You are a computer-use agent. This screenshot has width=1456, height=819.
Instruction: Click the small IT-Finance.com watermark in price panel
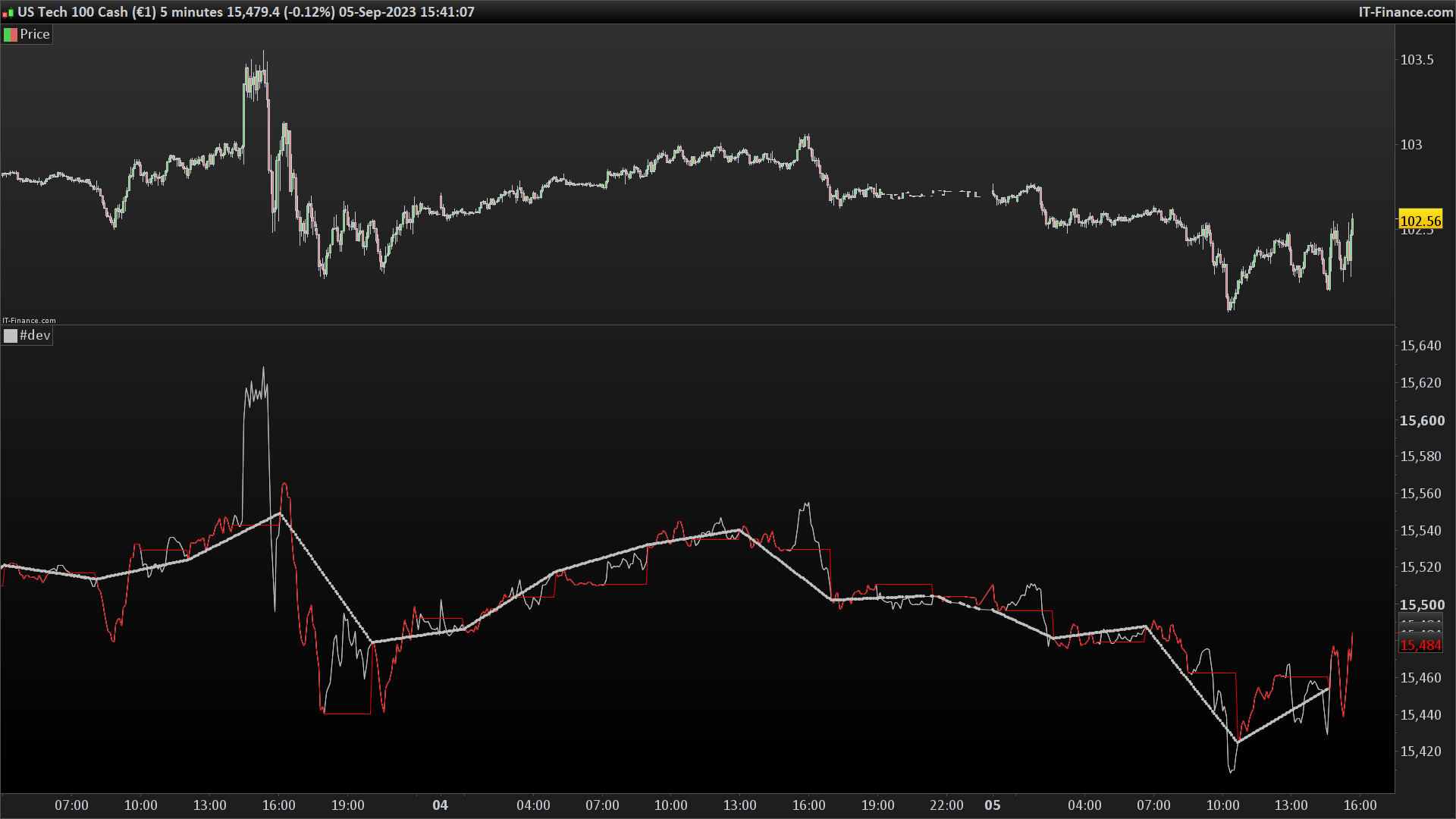point(29,321)
